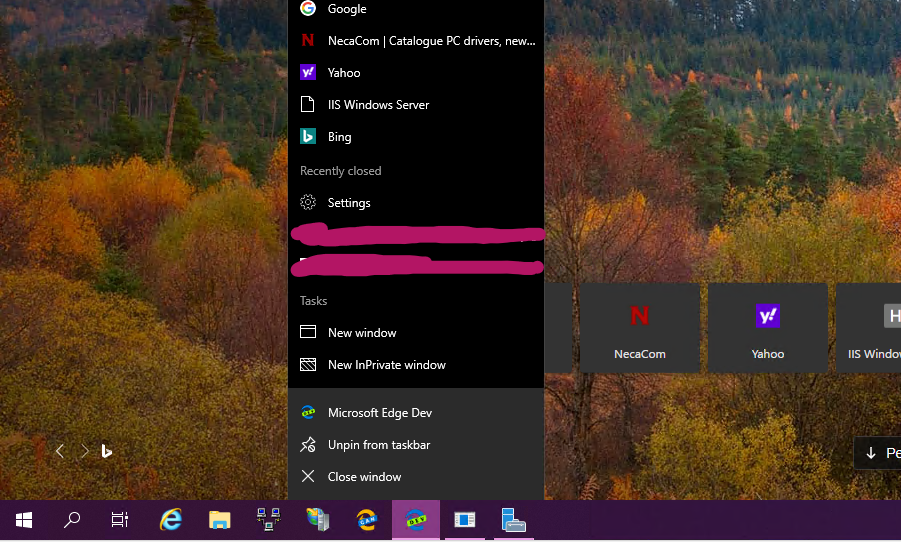901x542 pixels.
Task: Open the blue window panel taskbar app
Action: click(465, 520)
